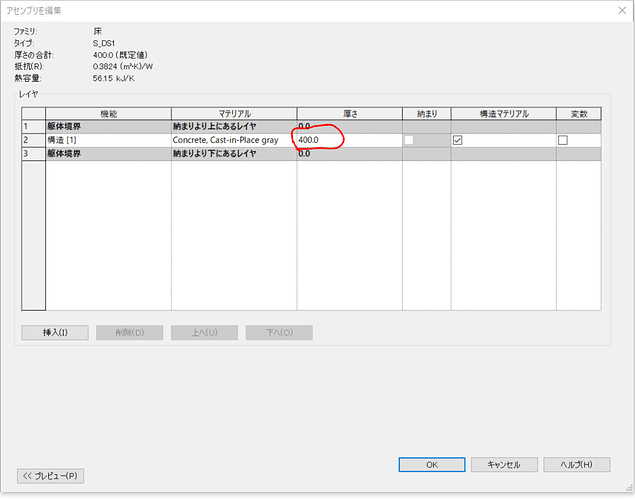Click the 上へ(U) move up button
The width and height of the screenshot is (635, 499).
[205, 333]
